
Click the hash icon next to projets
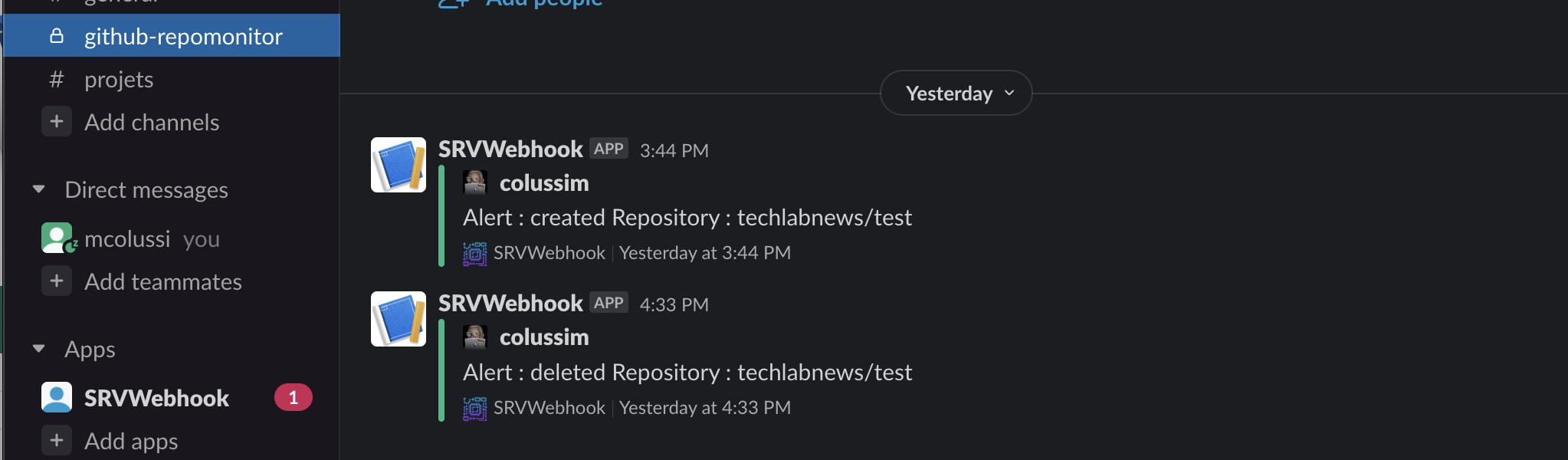(x=57, y=80)
